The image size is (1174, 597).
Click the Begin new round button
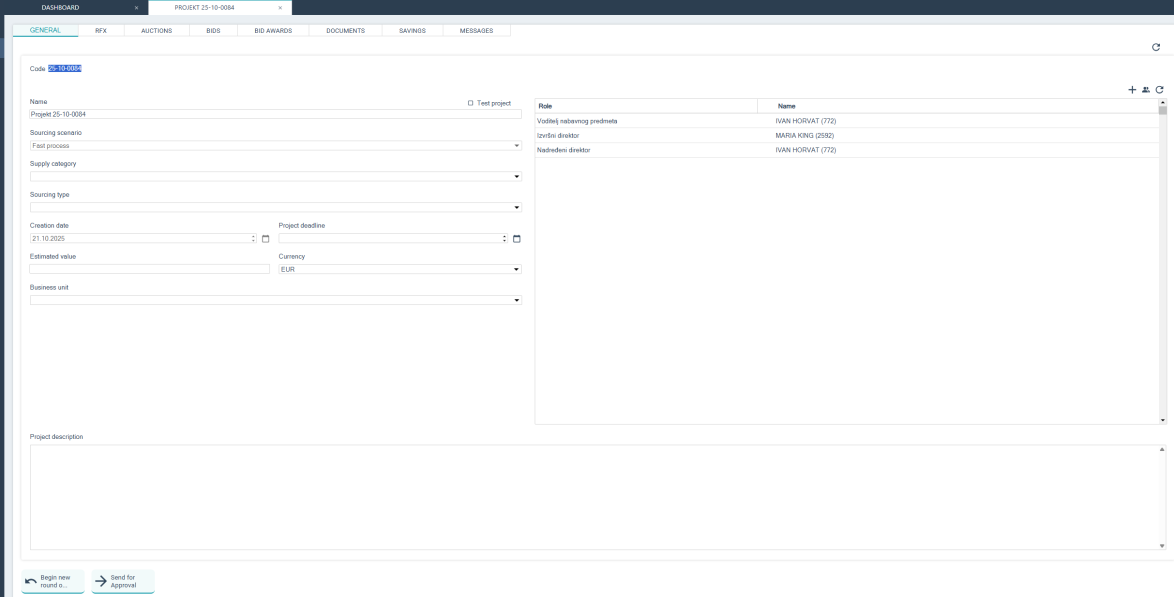[x=53, y=582]
